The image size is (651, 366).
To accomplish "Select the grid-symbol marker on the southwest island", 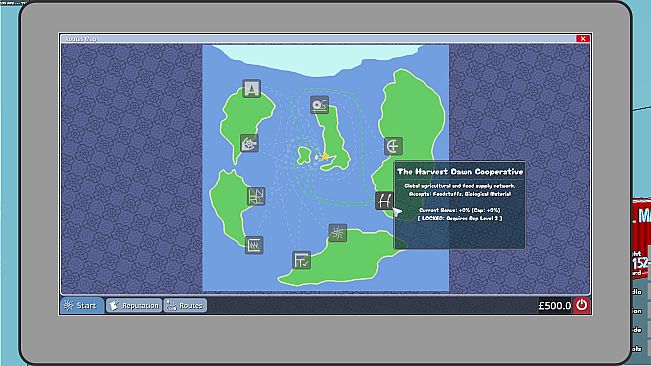I will pos(254,245).
